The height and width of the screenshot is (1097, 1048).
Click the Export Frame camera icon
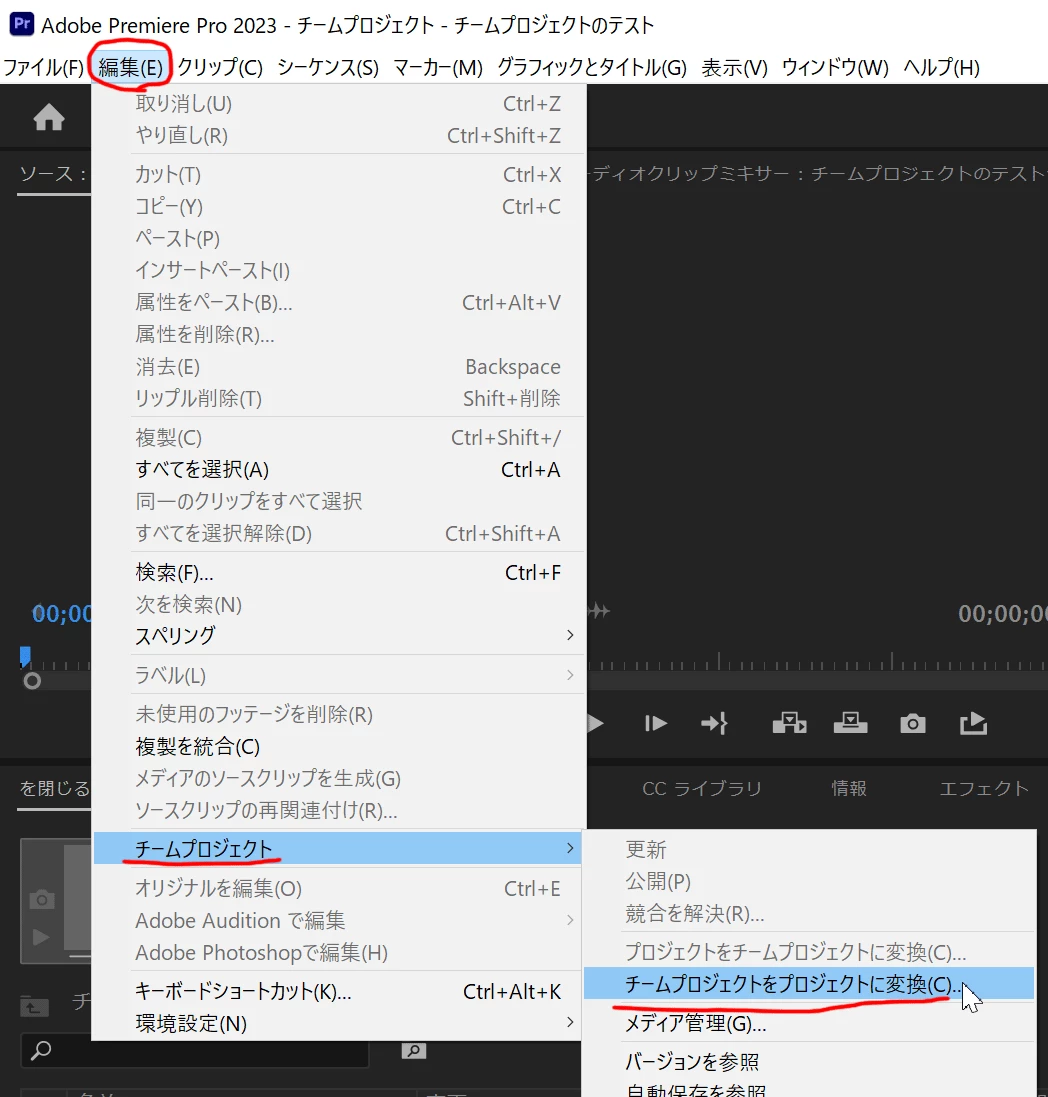[912, 723]
